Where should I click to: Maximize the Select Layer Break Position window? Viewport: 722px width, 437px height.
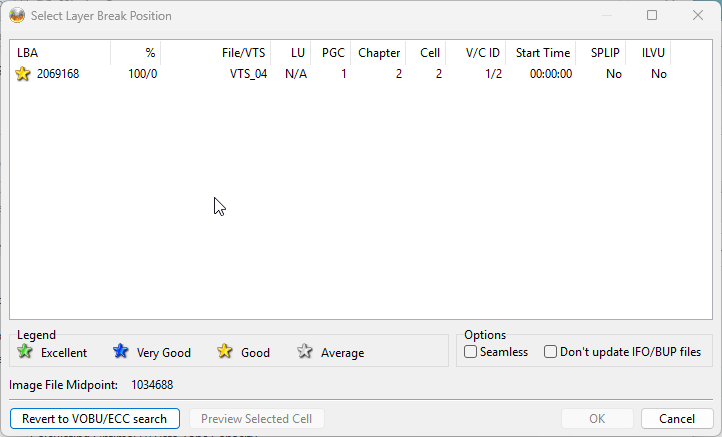tap(652, 15)
